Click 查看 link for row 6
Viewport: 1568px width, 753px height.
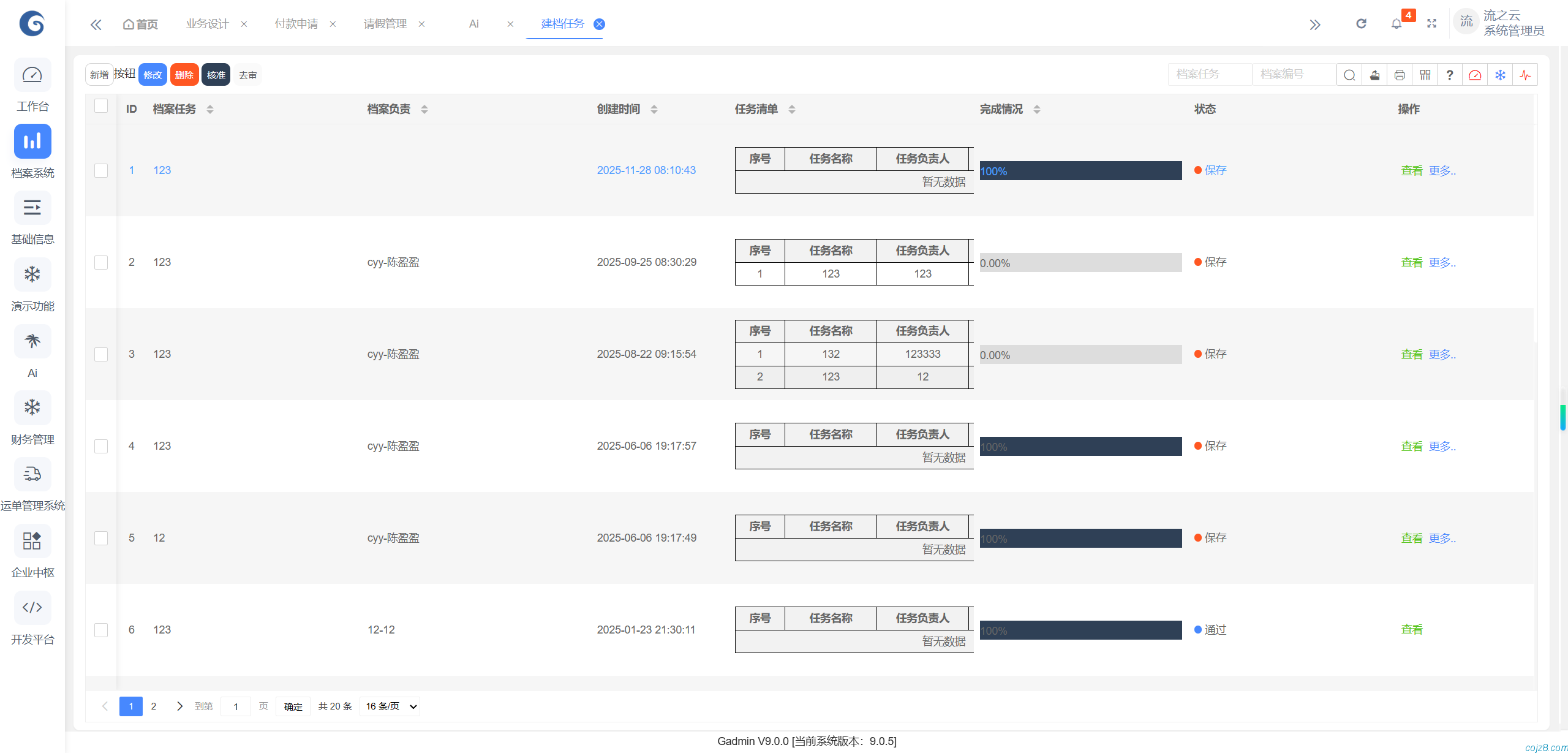tap(1411, 630)
